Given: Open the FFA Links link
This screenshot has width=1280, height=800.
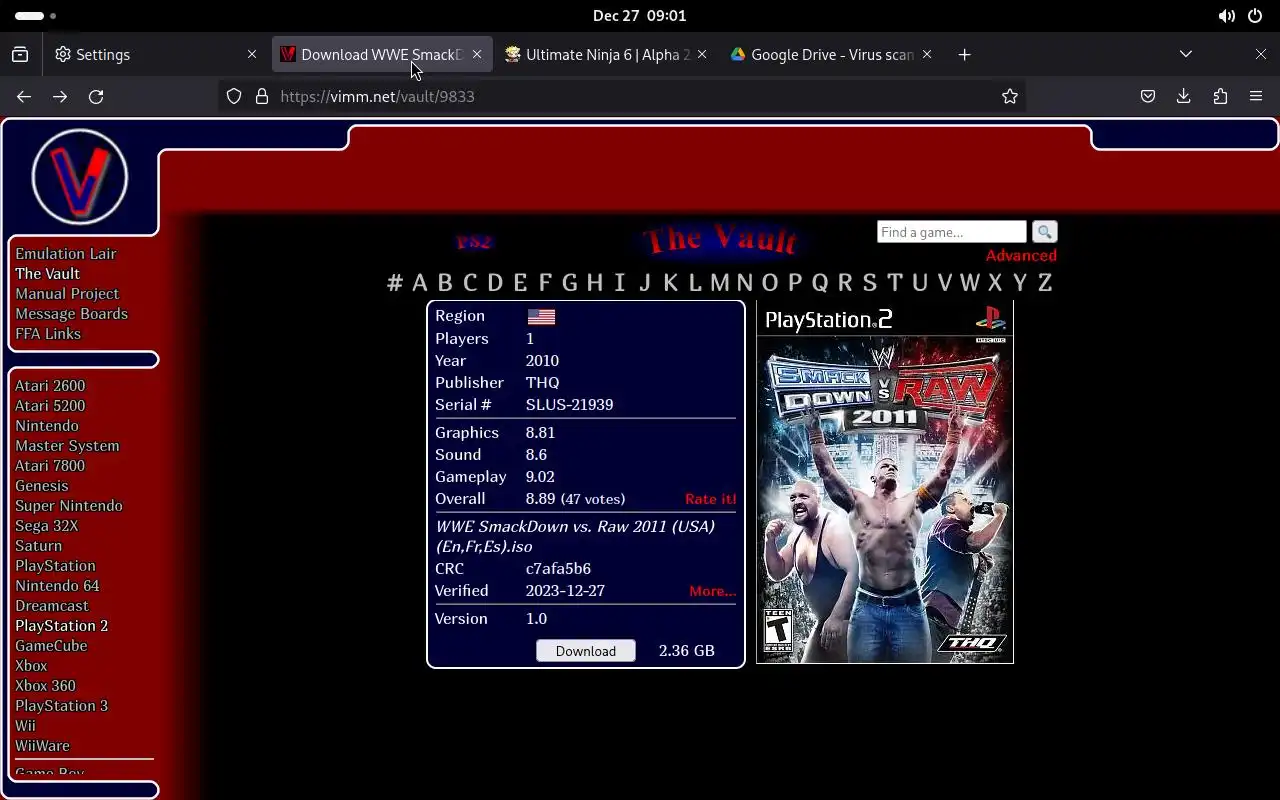Looking at the screenshot, I should (x=48, y=334).
